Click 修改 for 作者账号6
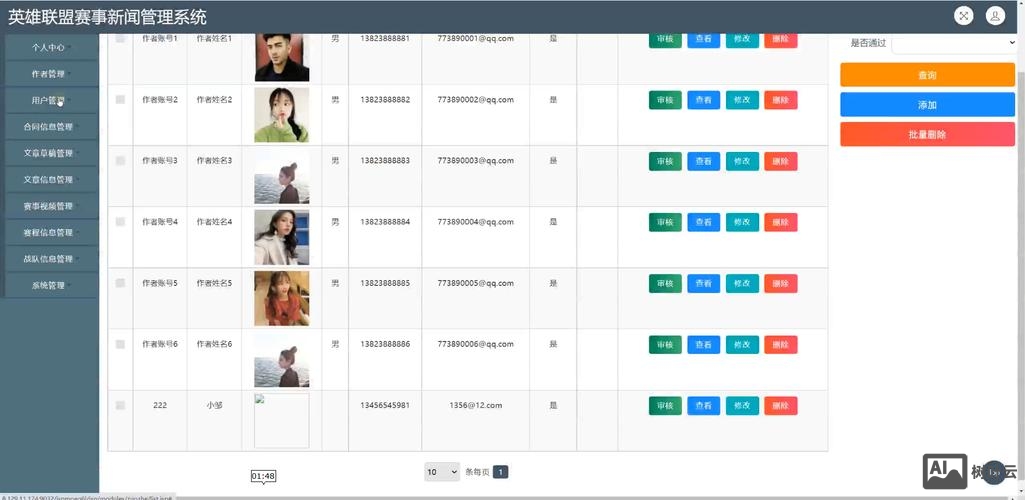Screen dimensions: 1025x500 [742, 345]
